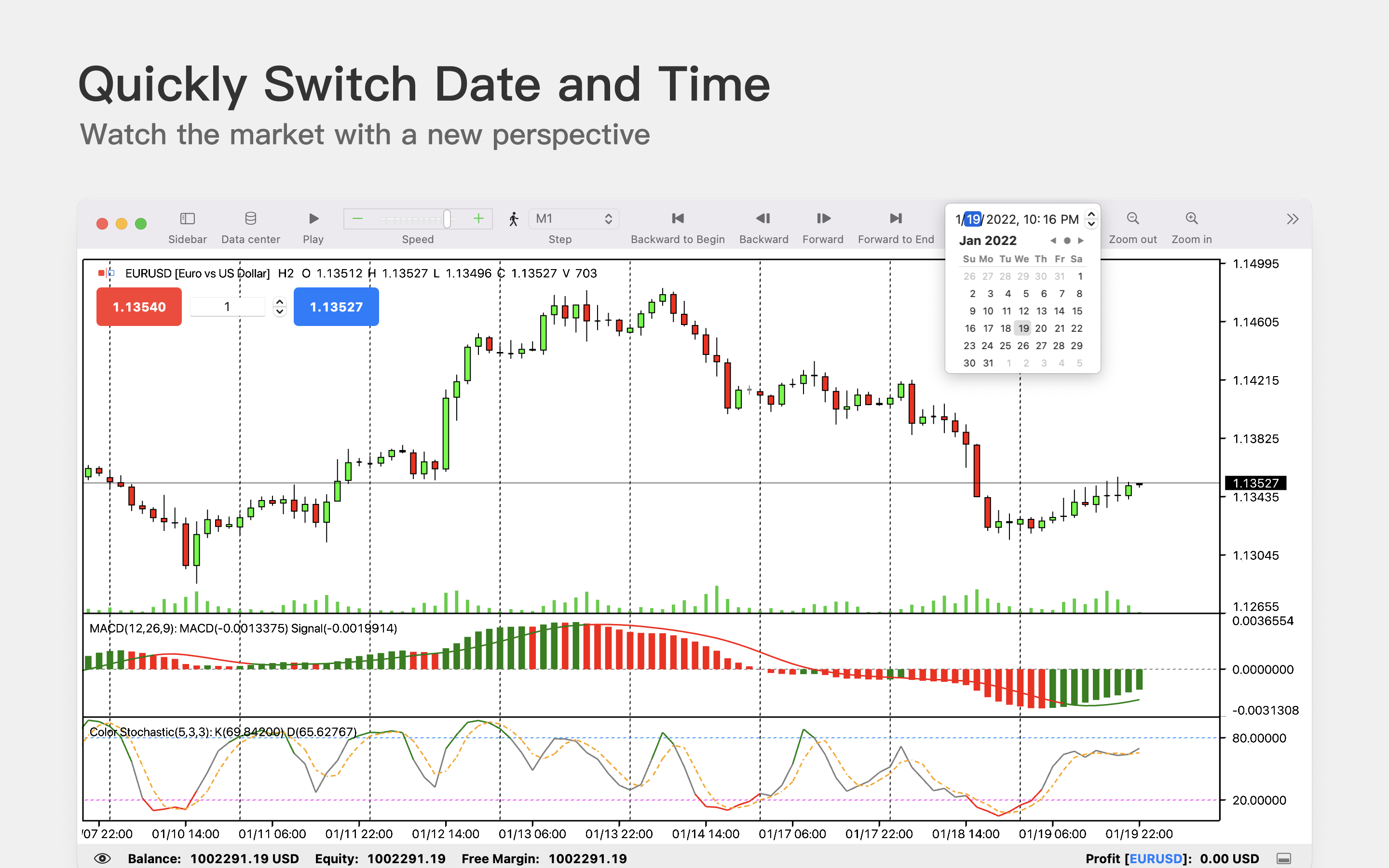Click the 1.14605 price axis label
The image size is (1389, 868).
click(1256, 322)
